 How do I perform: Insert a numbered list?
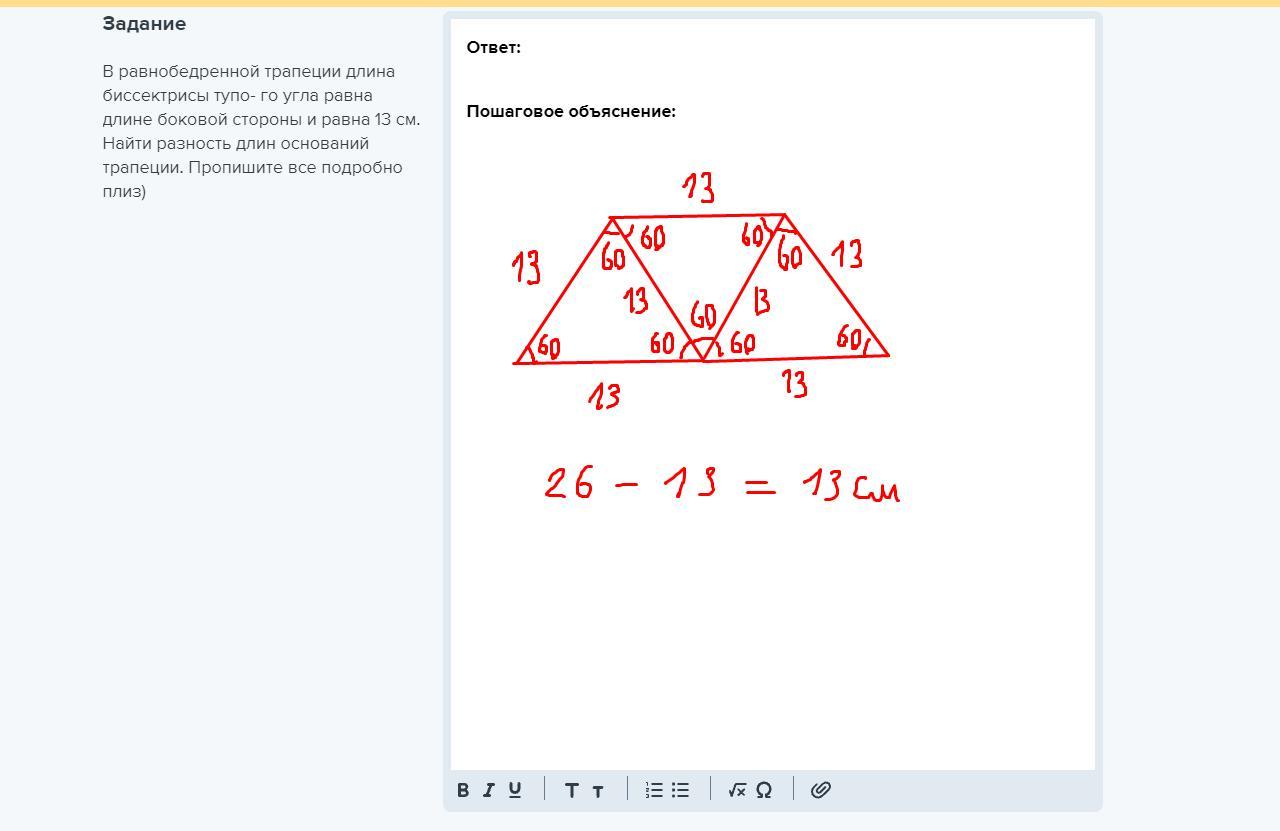654,790
